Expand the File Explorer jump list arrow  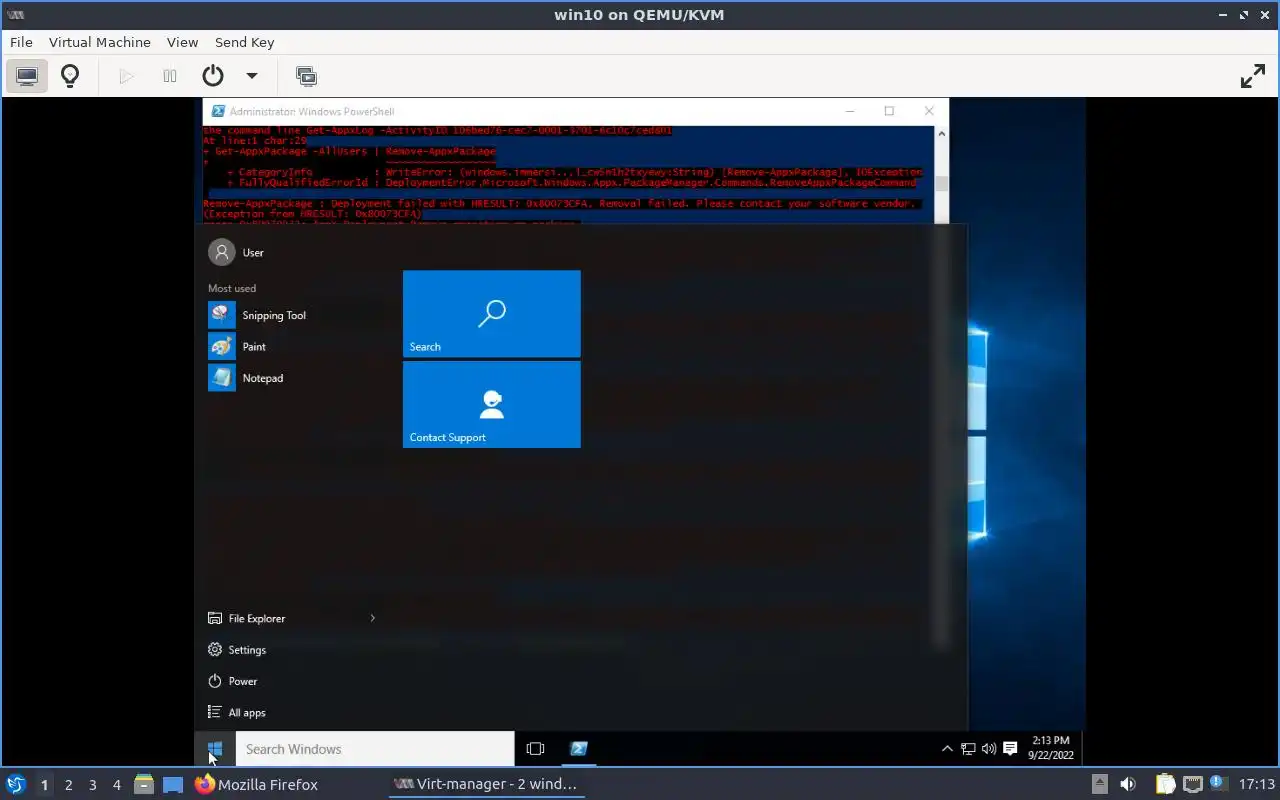[x=372, y=618]
